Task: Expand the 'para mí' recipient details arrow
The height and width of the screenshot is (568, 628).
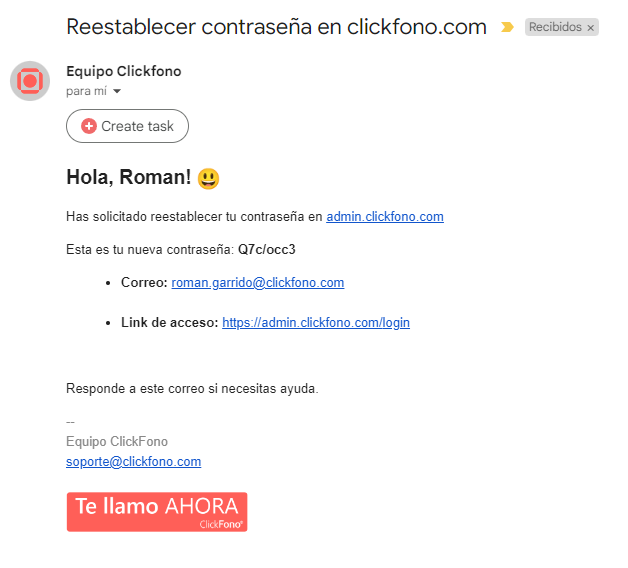Action: click(117, 91)
